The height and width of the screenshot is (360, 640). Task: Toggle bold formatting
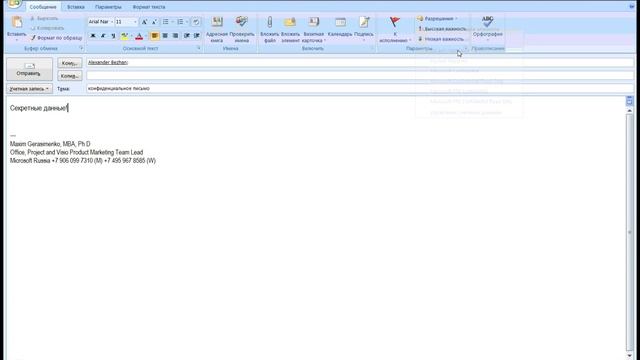(x=93, y=36)
